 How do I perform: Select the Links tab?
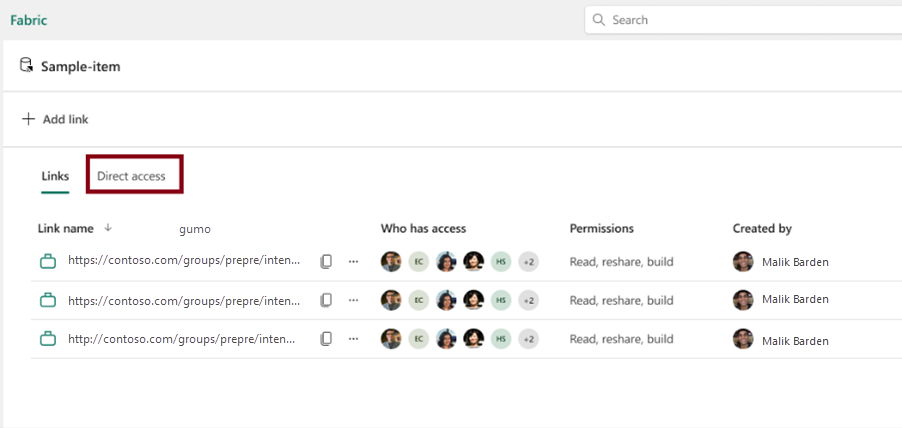pos(55,176)
